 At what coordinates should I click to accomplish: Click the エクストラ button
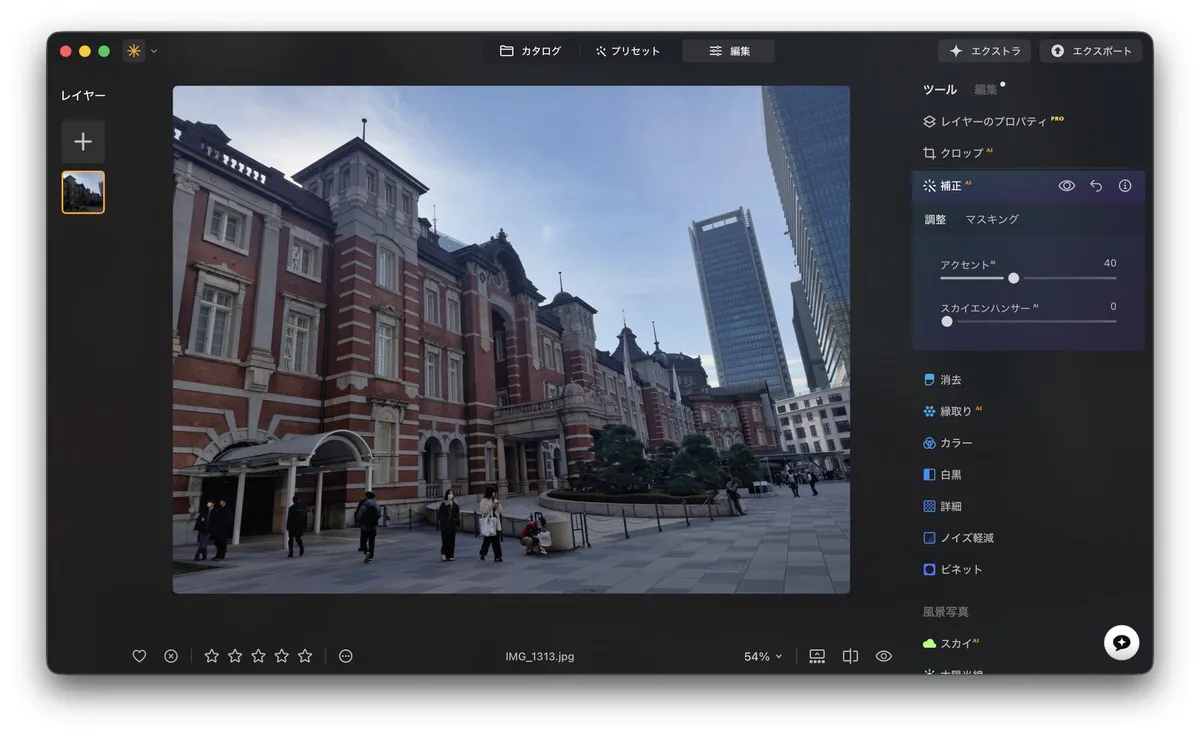985,51
